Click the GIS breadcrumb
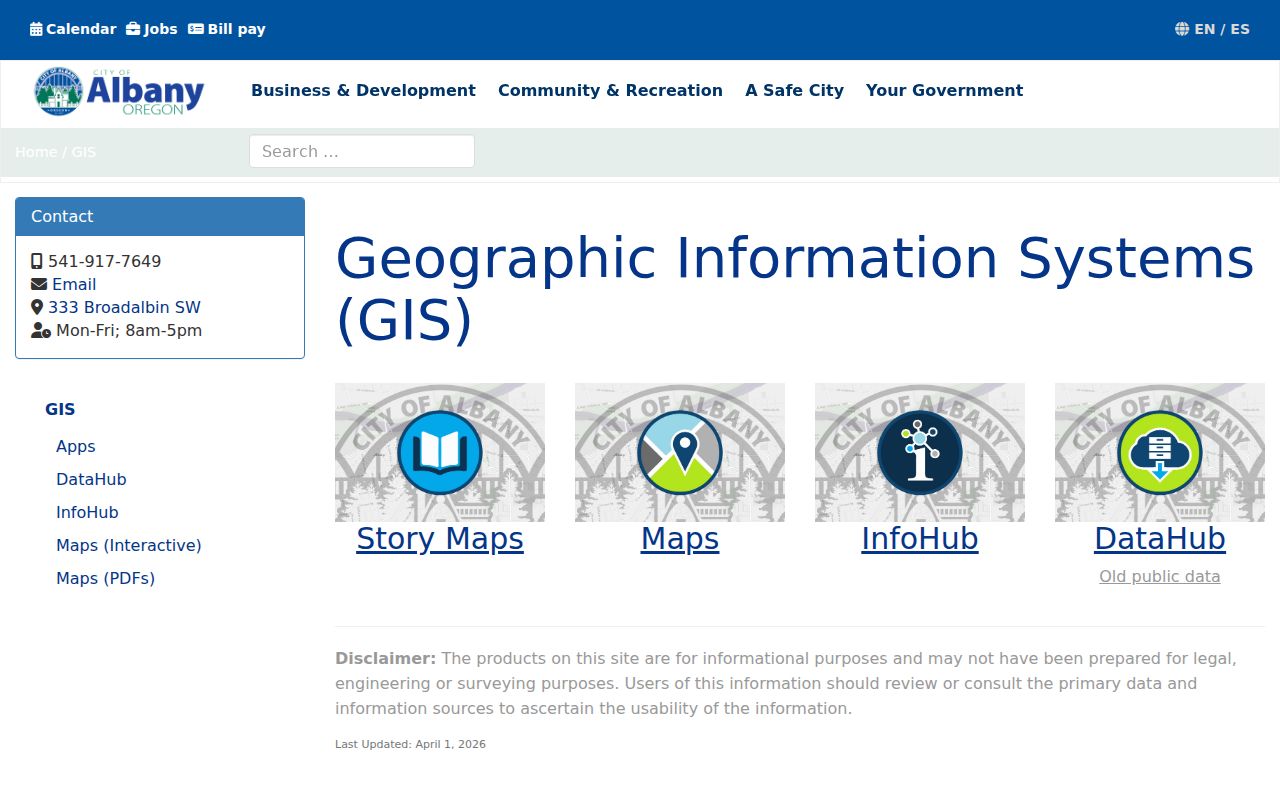Viewport: 1280px width, 800px height. [84, 152]
